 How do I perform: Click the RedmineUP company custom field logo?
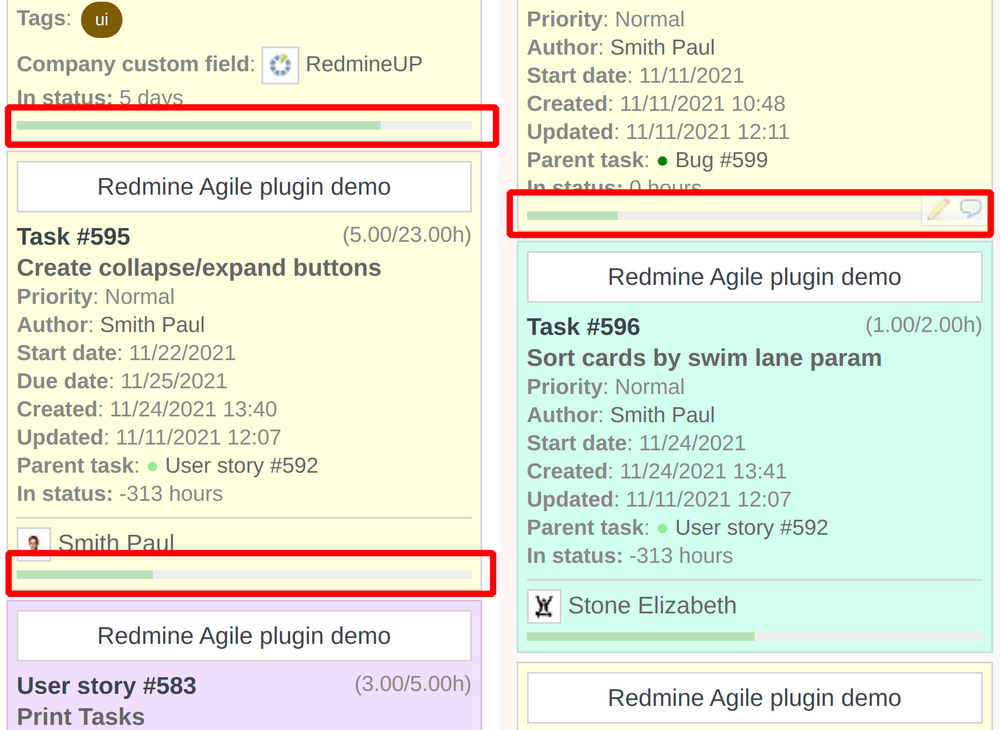(279, 65)
